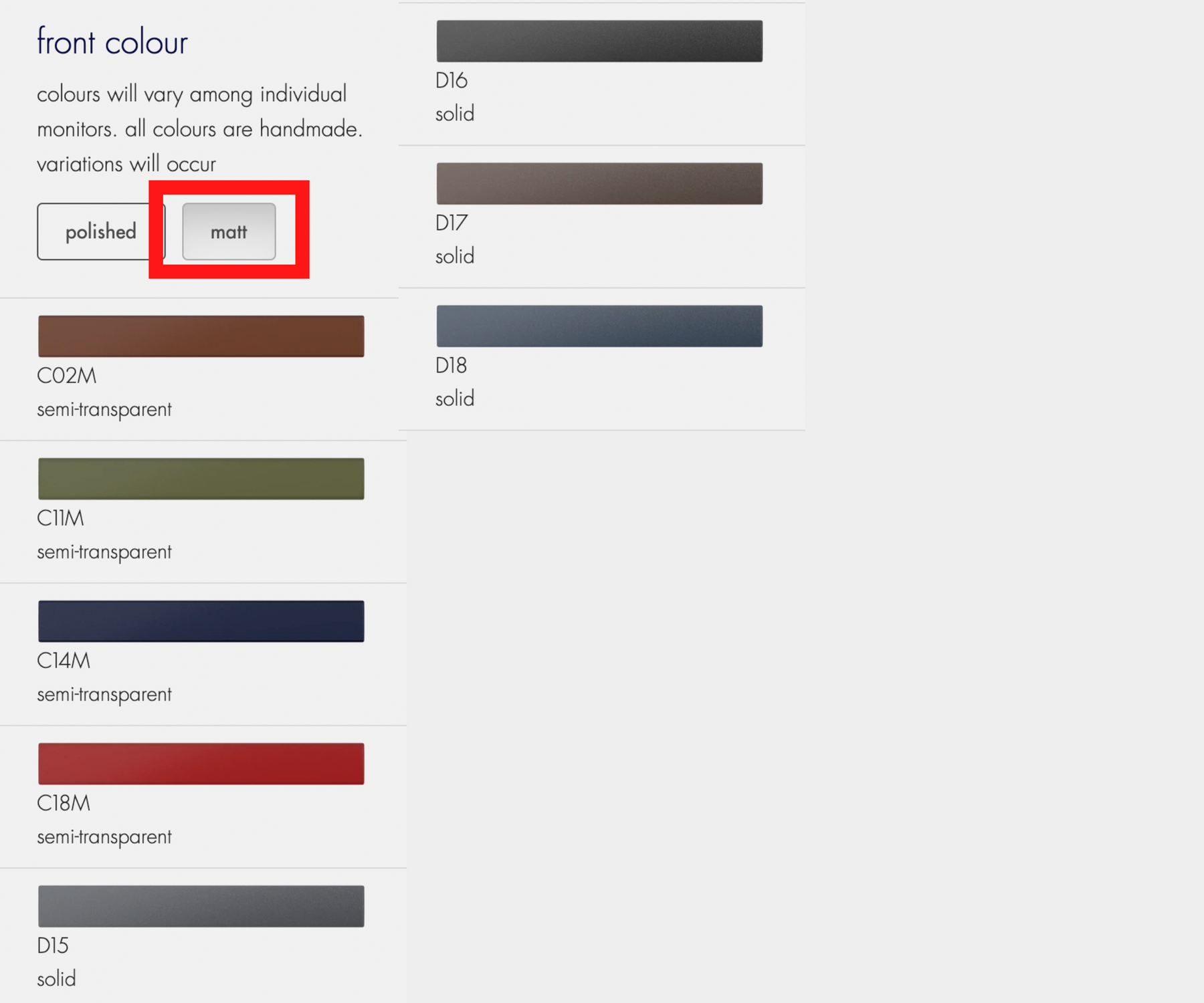Click the D16 colour code label
Screen dimensions: 1204x1003
(451, 80)
